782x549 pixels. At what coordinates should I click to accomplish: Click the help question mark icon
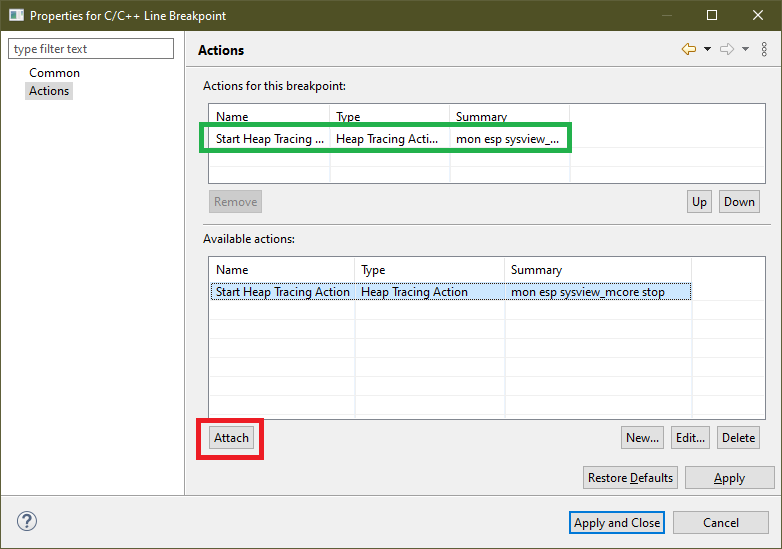27,521
